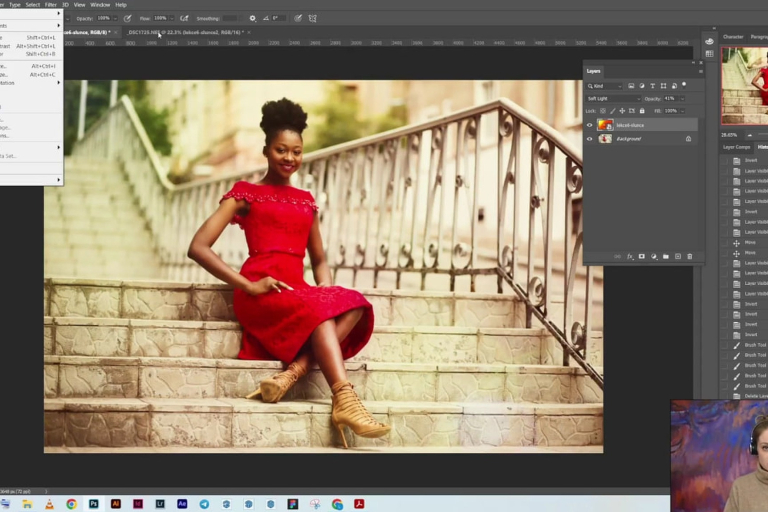Click the brush Flow 100% field
This screenshot has height=512, width=768.
pos(160,18)
